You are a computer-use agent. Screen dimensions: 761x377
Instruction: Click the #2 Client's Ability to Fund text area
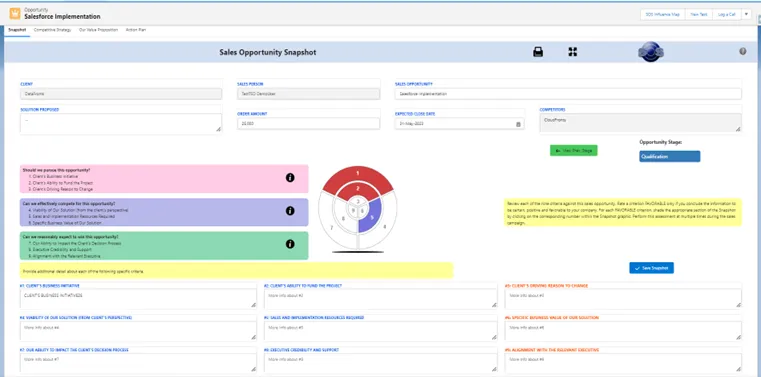pyautogui.click(x=380, y=298)
